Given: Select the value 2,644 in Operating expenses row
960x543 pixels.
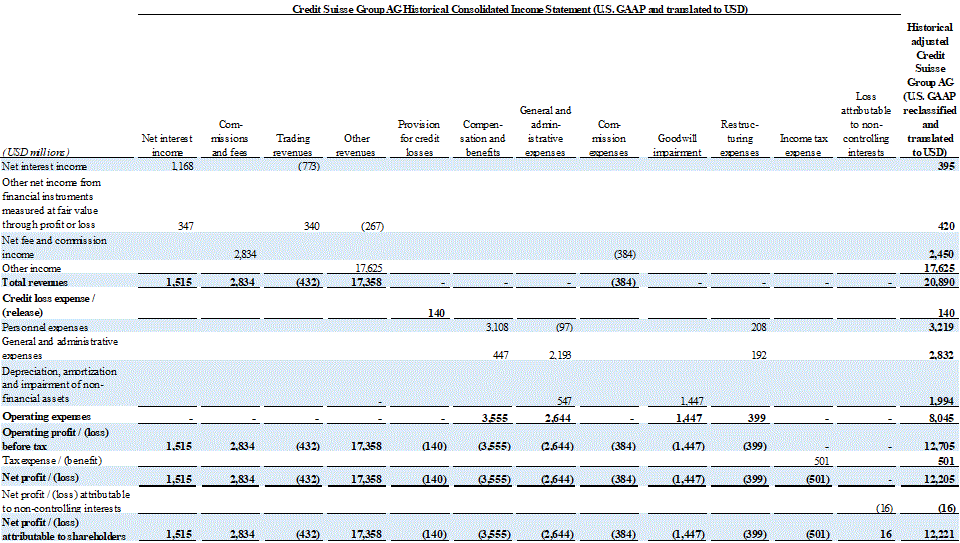Looking at the screenshot, I should [x=558, y=418].
